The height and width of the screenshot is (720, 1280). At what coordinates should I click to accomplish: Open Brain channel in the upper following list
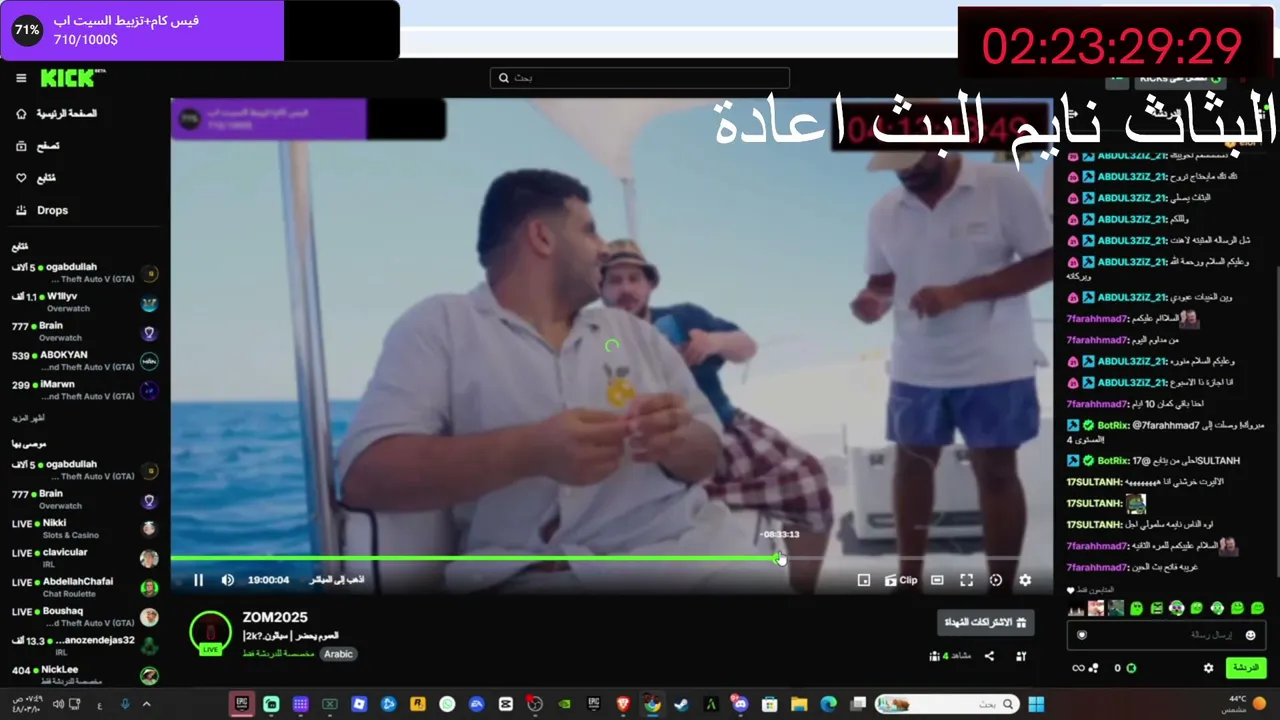pos(84,331)
